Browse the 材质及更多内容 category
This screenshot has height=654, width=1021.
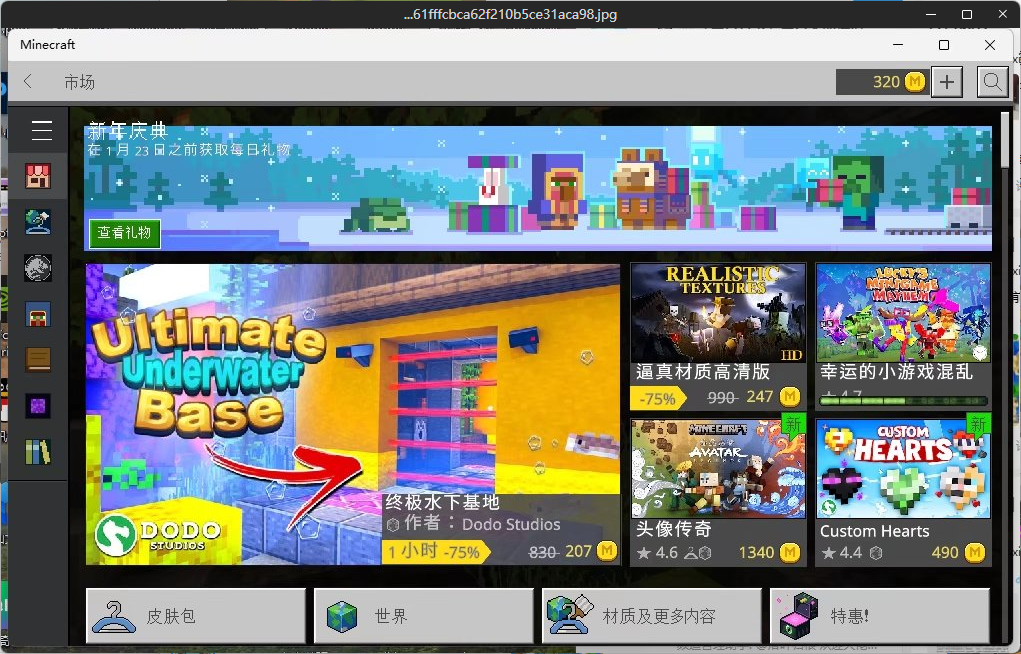pyautogui.click(x=652, y=616)
